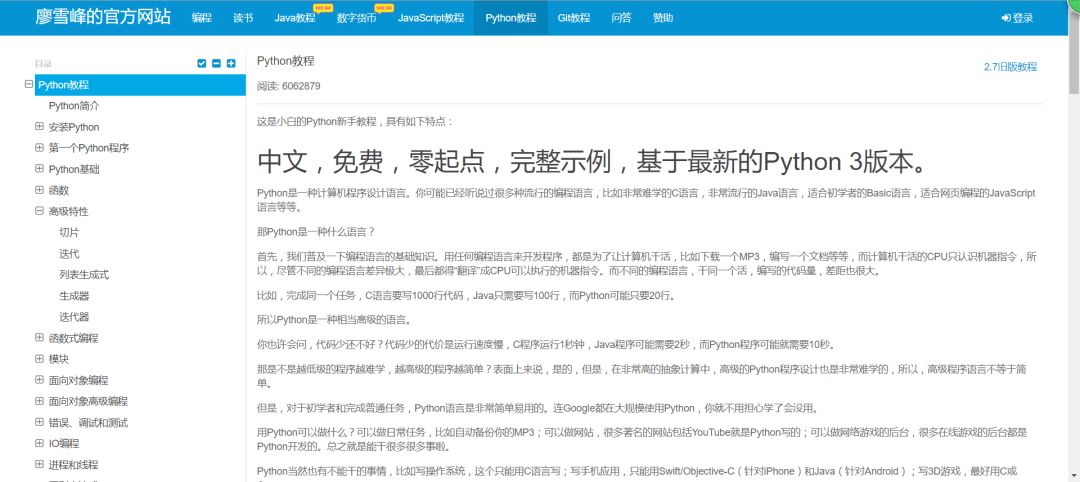Expand the 函数 chapter
Screen dimensions: 1080x482
(x=39, y=190)
